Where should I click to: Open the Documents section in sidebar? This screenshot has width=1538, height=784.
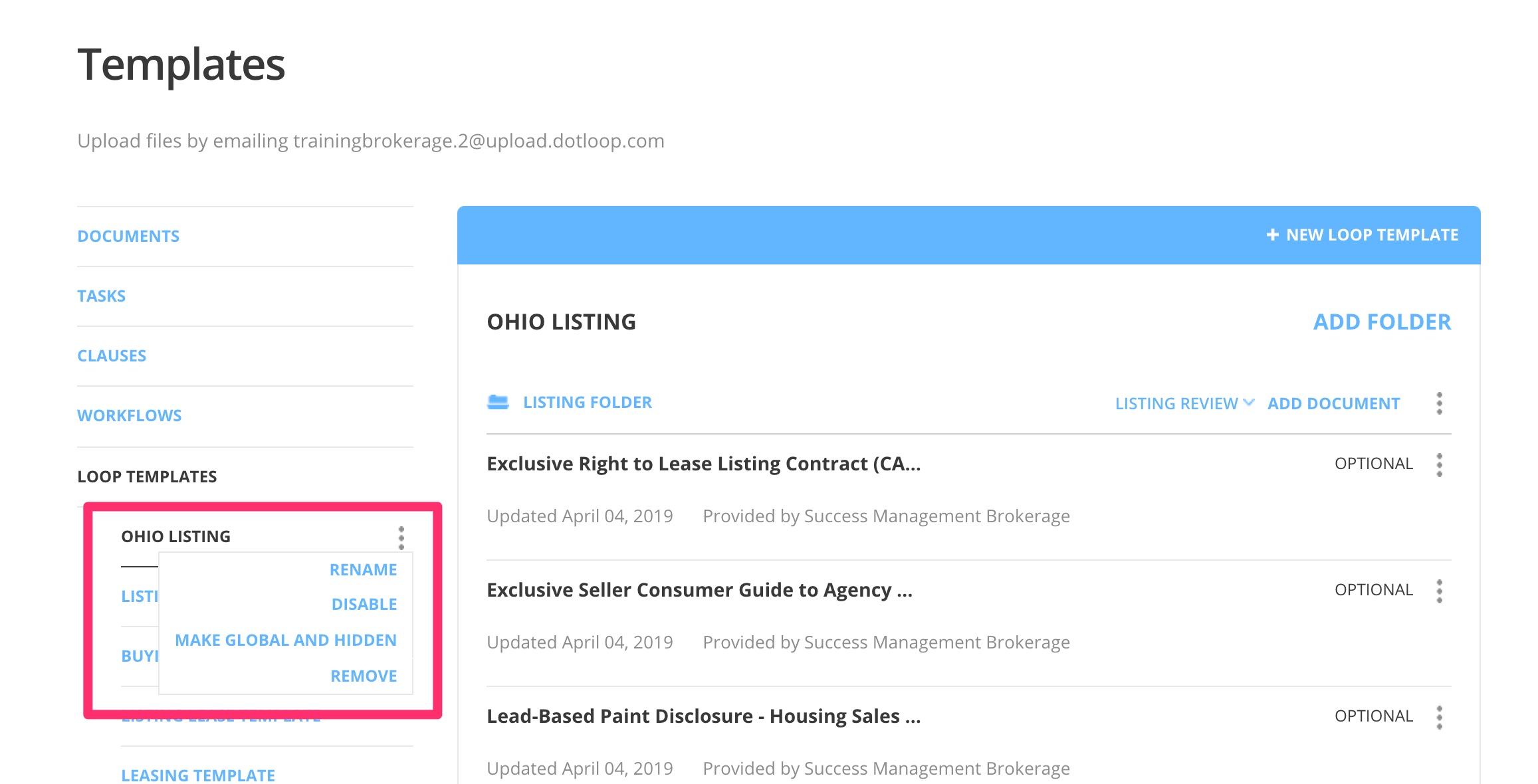point(128,236)
